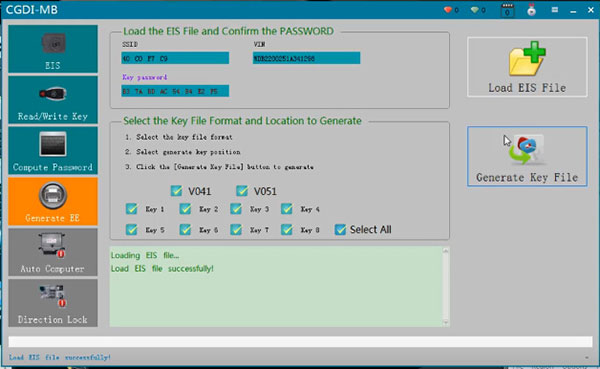
Task: Open the Direction Lock module
Action: tap(53, 303)
